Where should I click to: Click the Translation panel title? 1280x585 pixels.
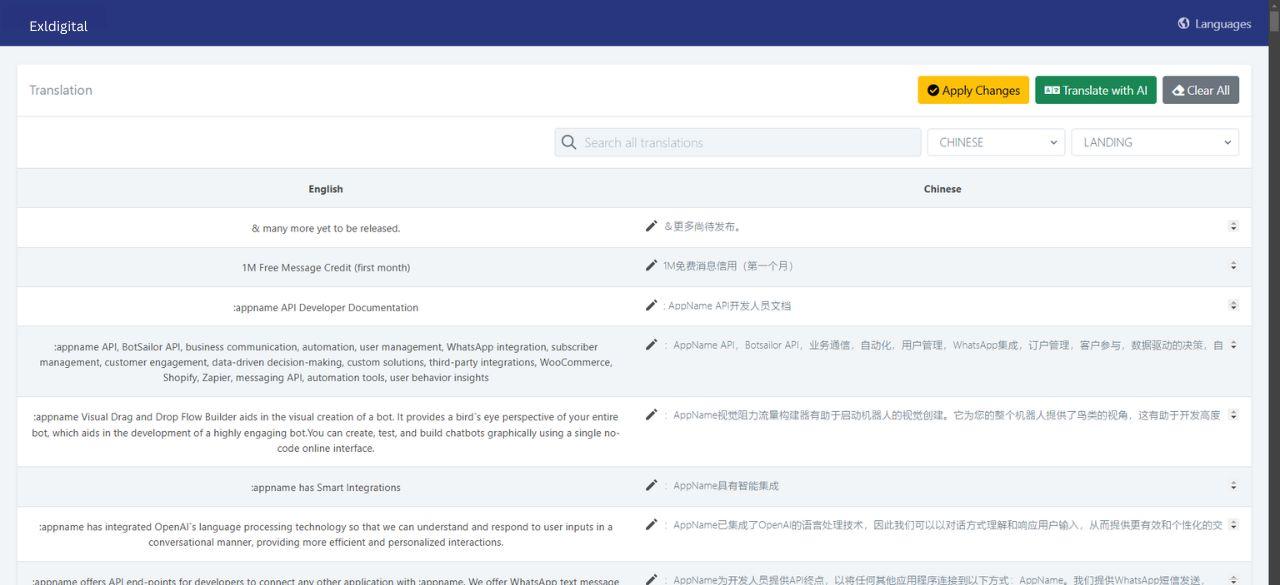pos(61,90)
